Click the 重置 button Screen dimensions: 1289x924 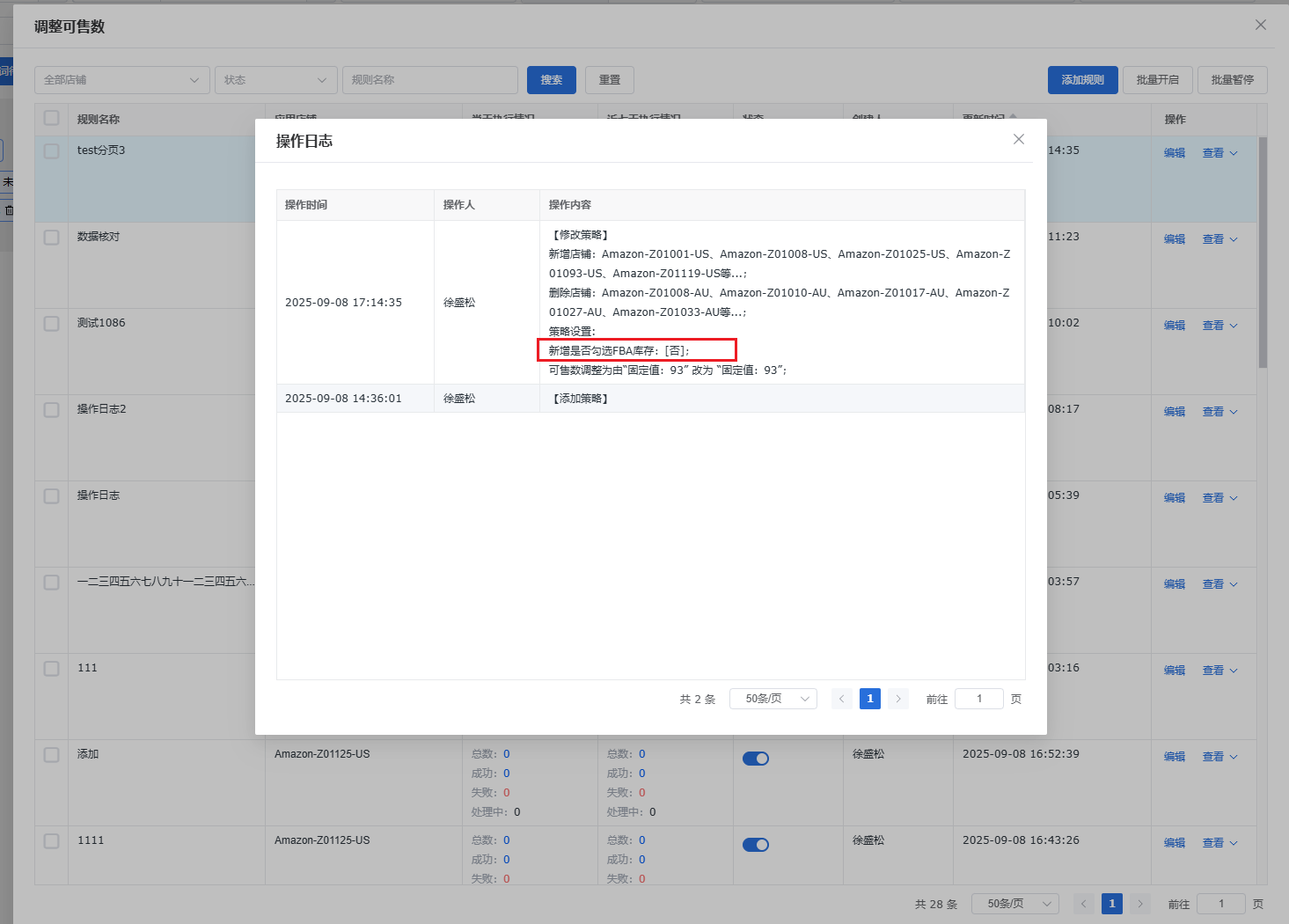[x=610, y=80]
